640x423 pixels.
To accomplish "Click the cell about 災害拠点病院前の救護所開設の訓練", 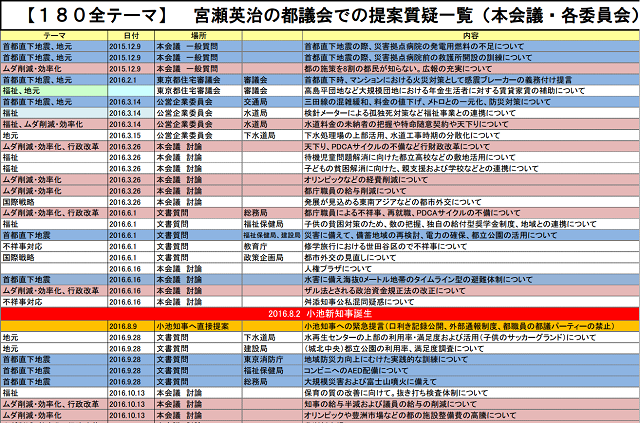I will [x=471, y=58].
